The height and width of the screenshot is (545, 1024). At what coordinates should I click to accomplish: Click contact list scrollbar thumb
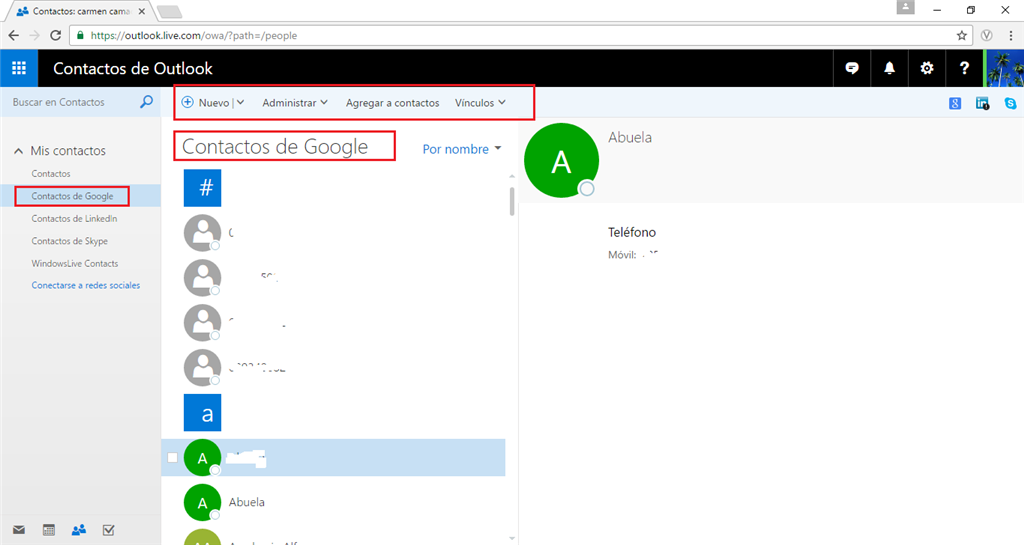pyautogui.click(x=512, y=201)
